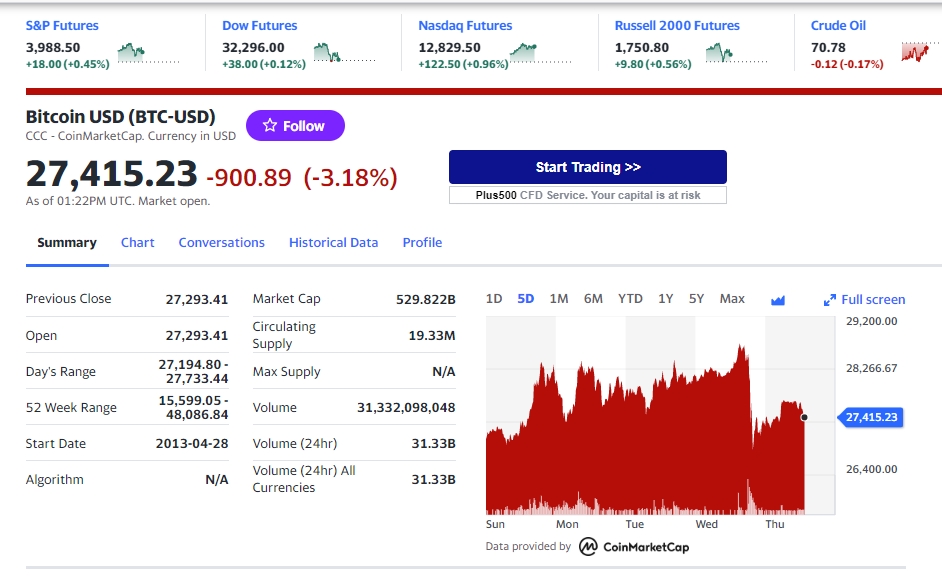Click the Volume (24hr) All Currencies label
Image resolution: width=942 pixels, height=586 pixels.
click(304, 479)
